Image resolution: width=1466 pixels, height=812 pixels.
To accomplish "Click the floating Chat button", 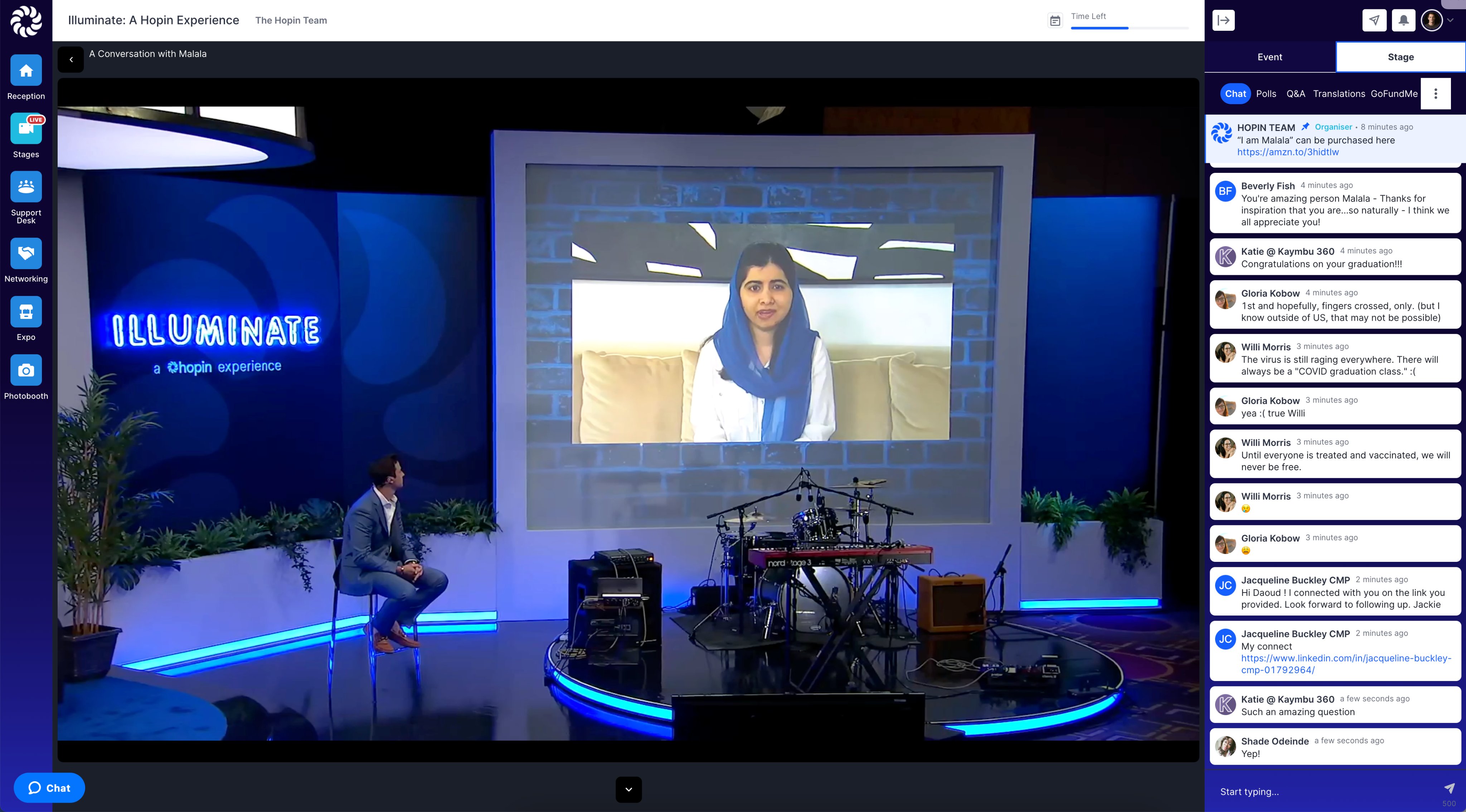I will [49, 788].
